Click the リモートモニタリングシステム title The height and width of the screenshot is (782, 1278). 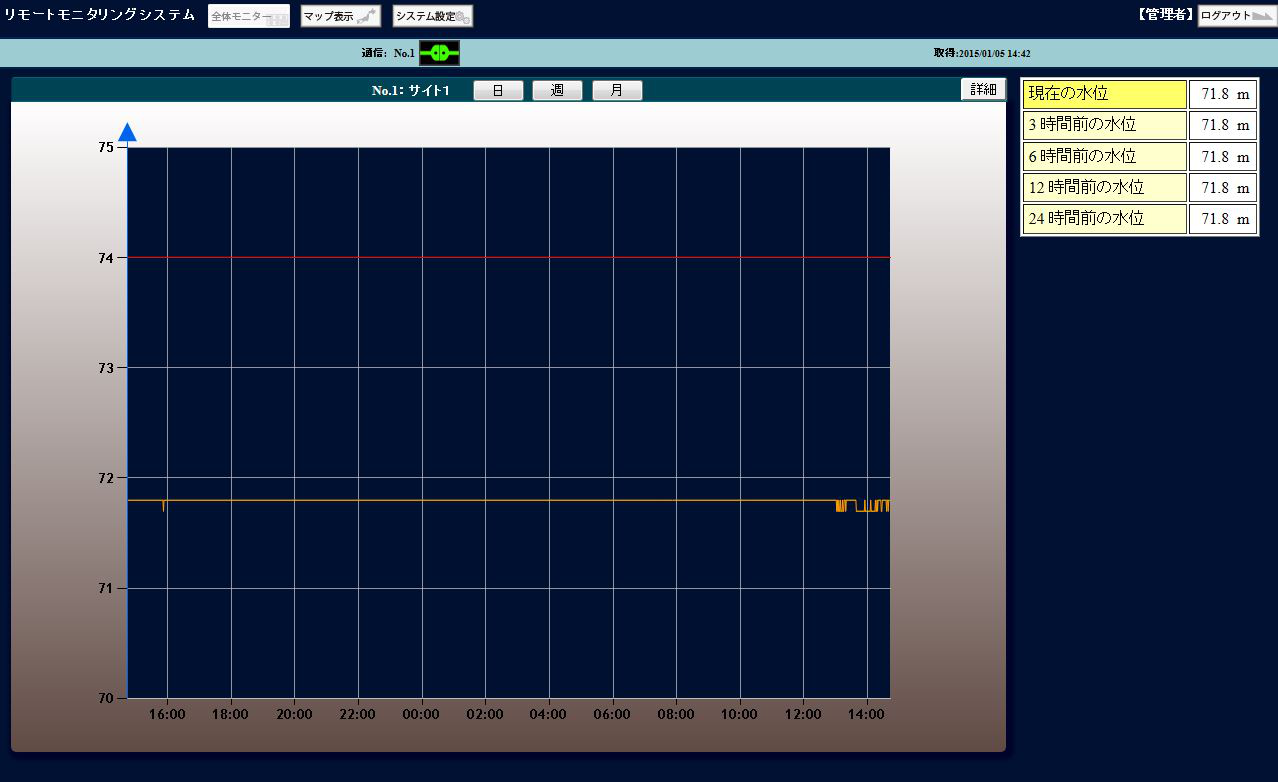(x=100, y=15)
